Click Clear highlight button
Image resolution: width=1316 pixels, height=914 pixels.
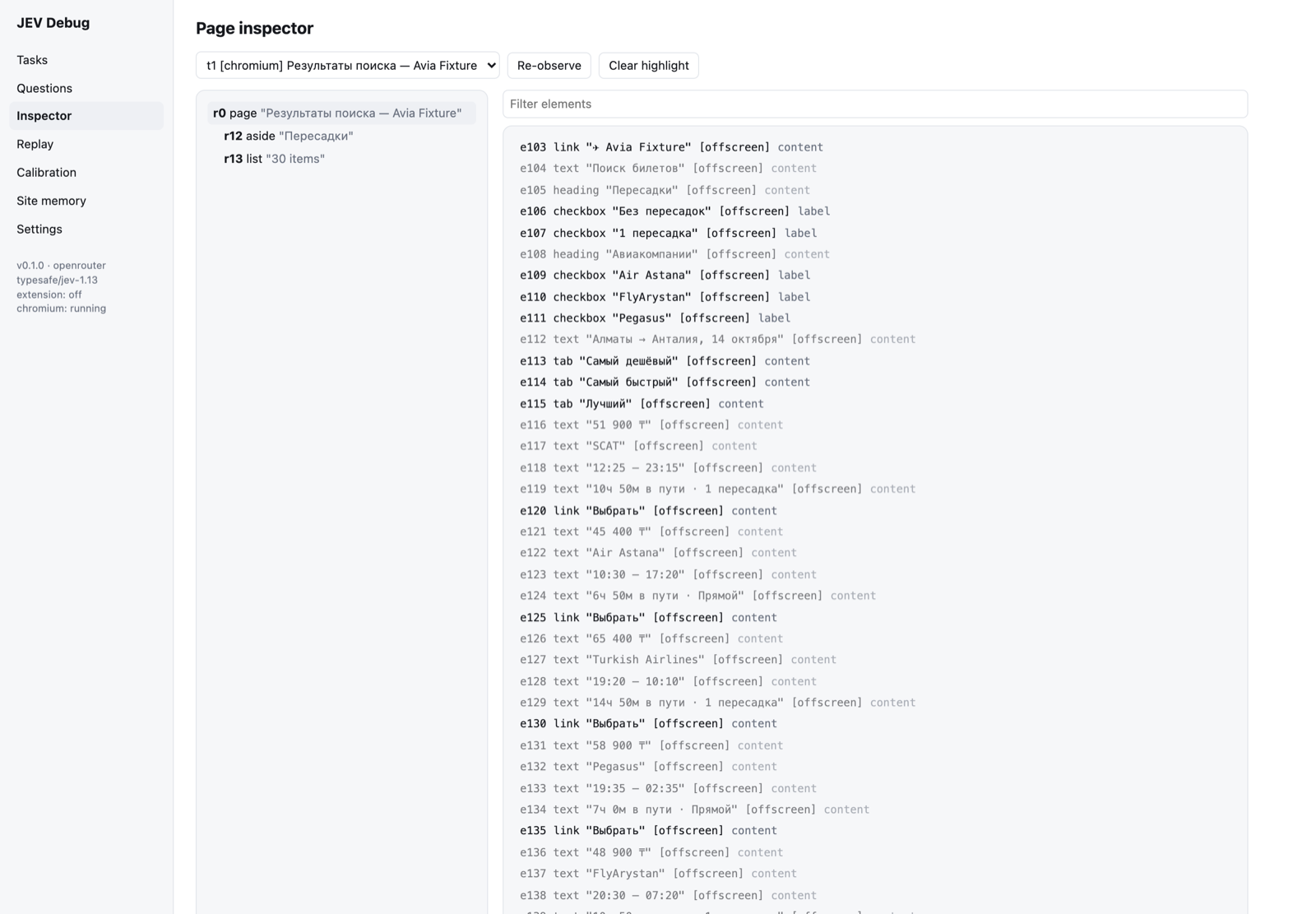coord(649,66)
